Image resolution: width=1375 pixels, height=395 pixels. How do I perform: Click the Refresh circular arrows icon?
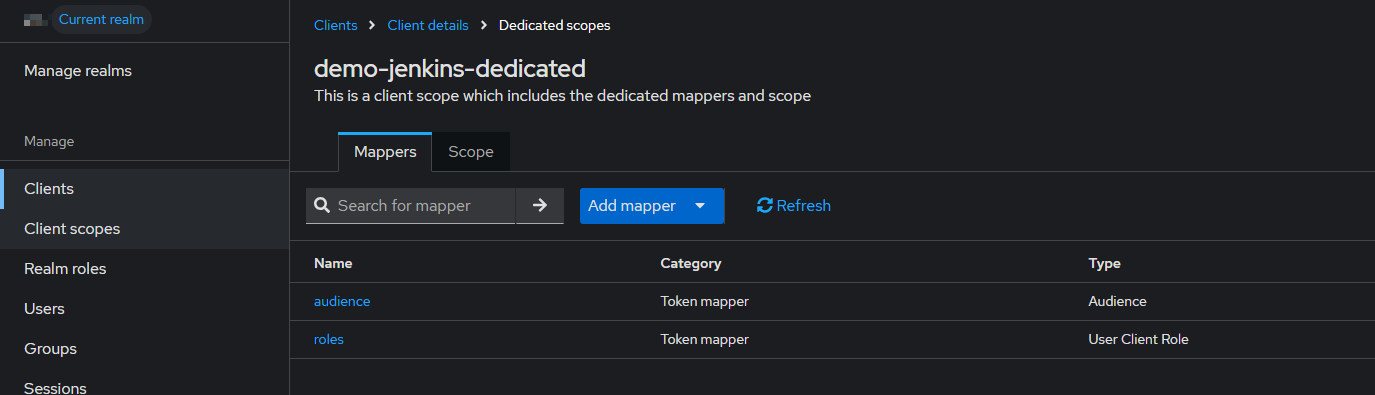pos(765,205)
